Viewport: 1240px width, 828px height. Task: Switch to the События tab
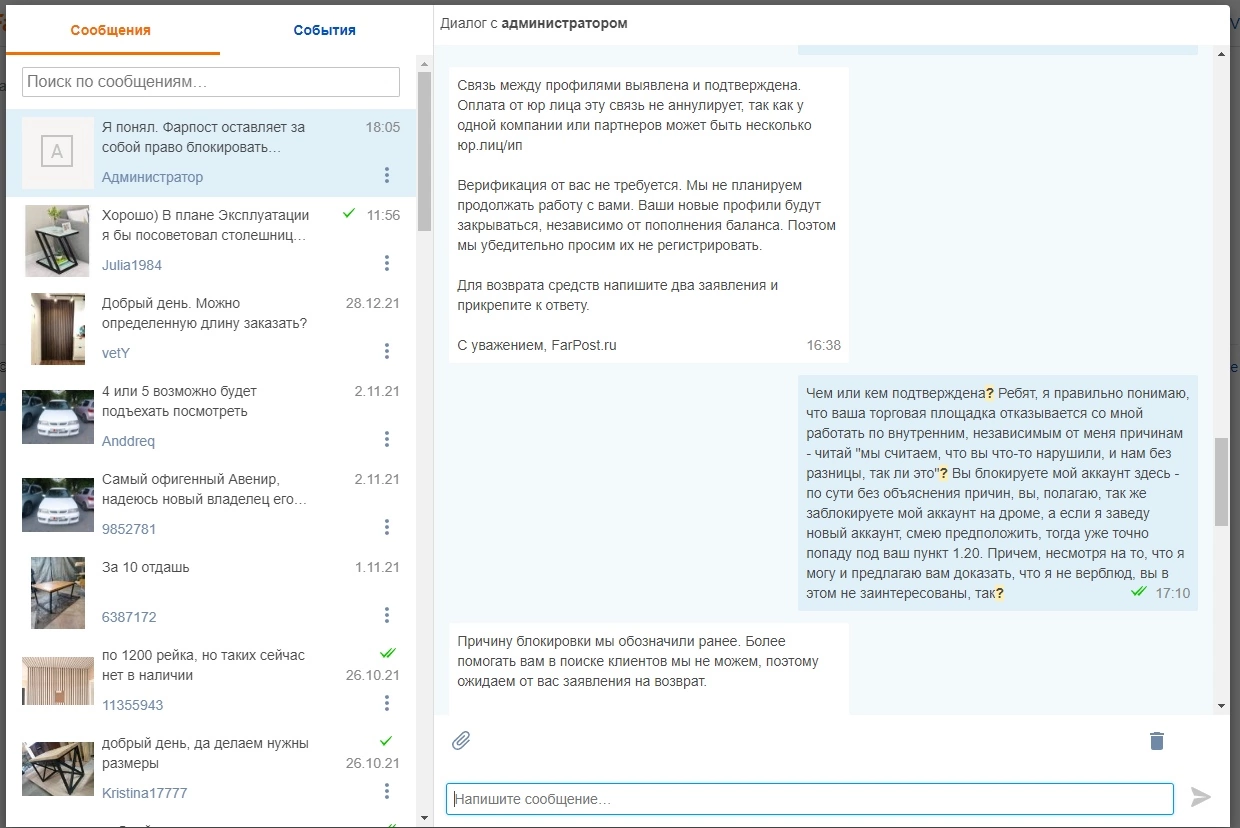[325, 30]
